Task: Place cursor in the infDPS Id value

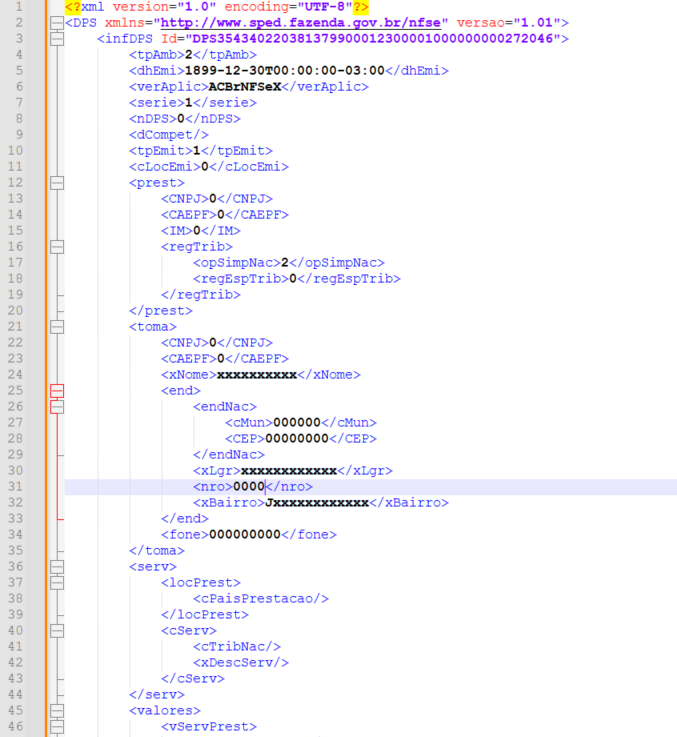Action: [372, 39]
